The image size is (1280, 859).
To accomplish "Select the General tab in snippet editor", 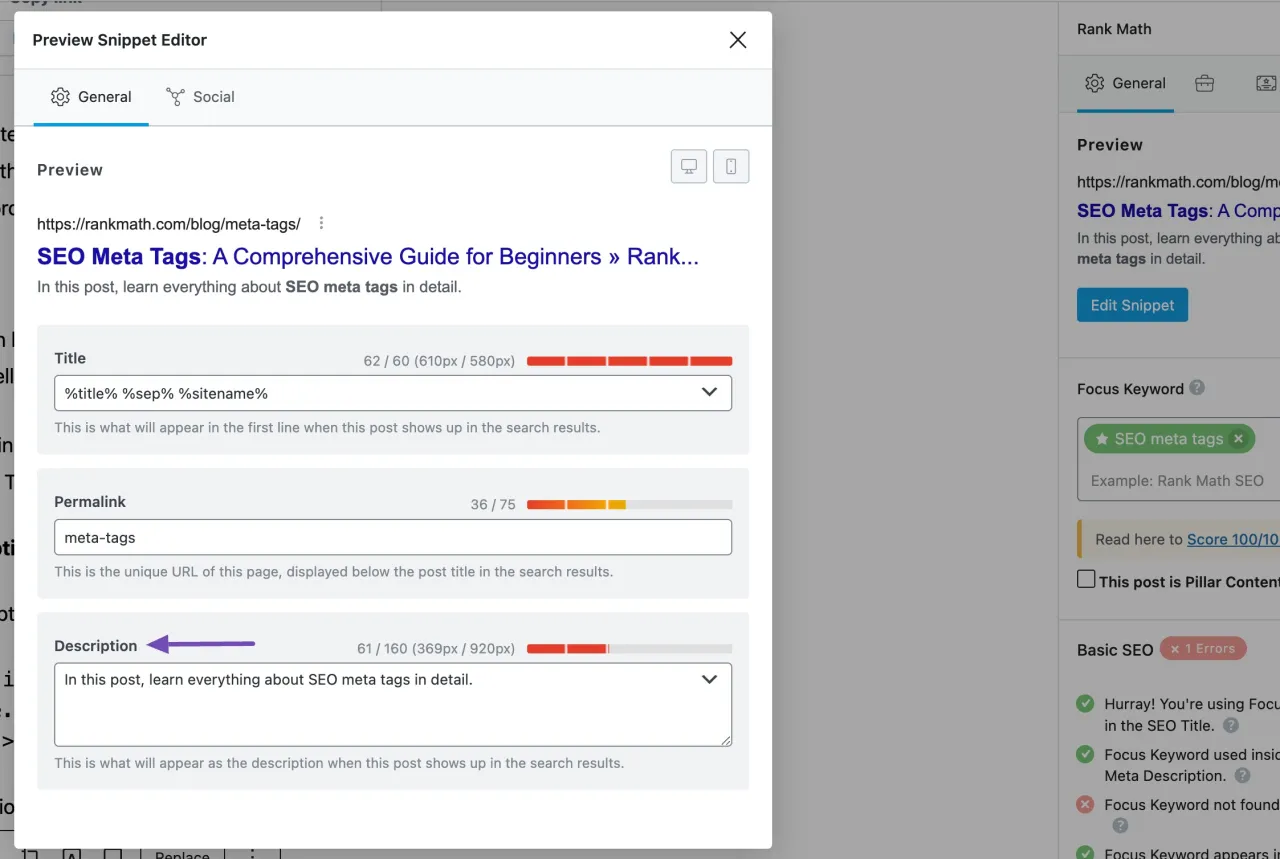I will [91, 97].
